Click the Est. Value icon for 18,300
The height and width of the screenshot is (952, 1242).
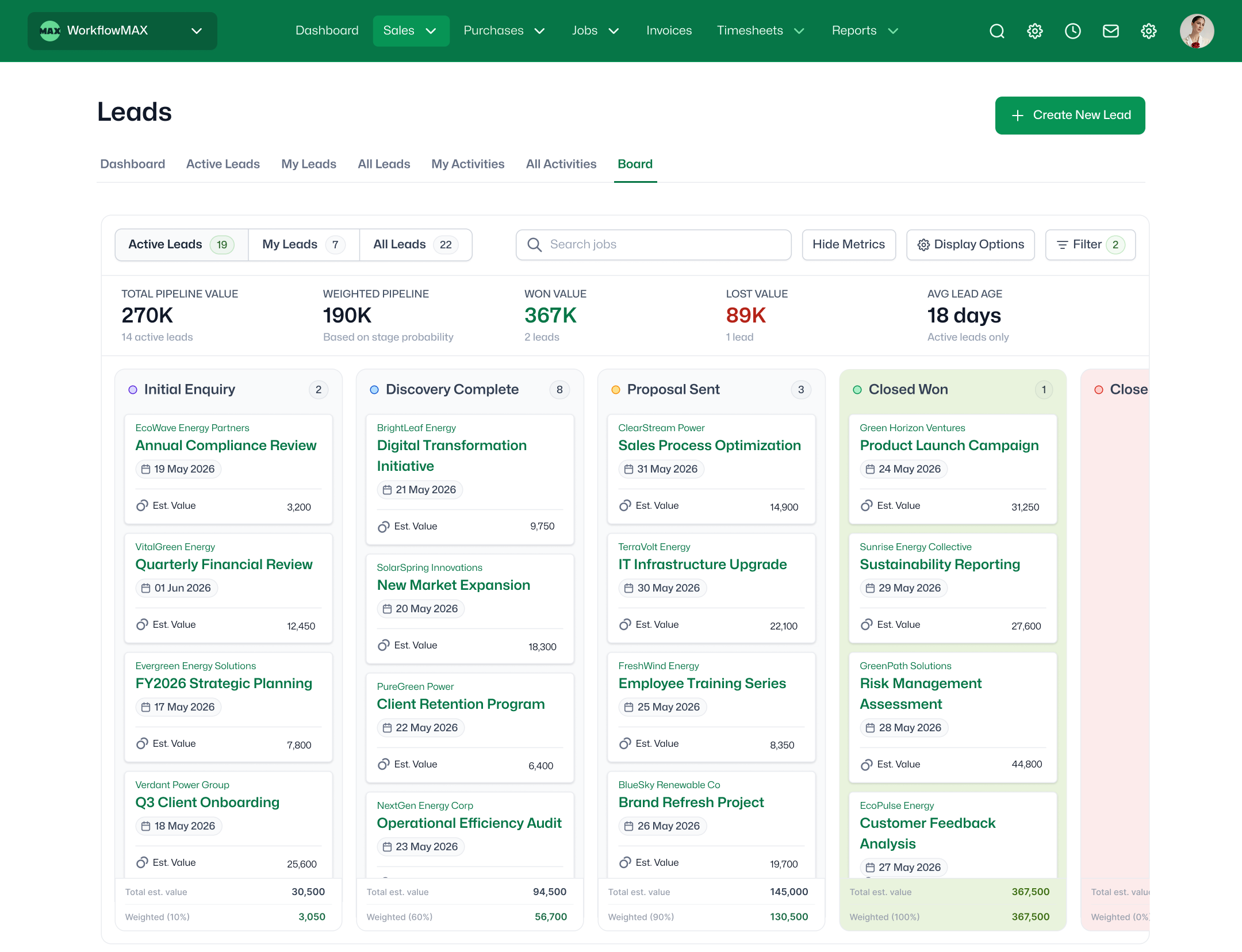pos(384,646)
